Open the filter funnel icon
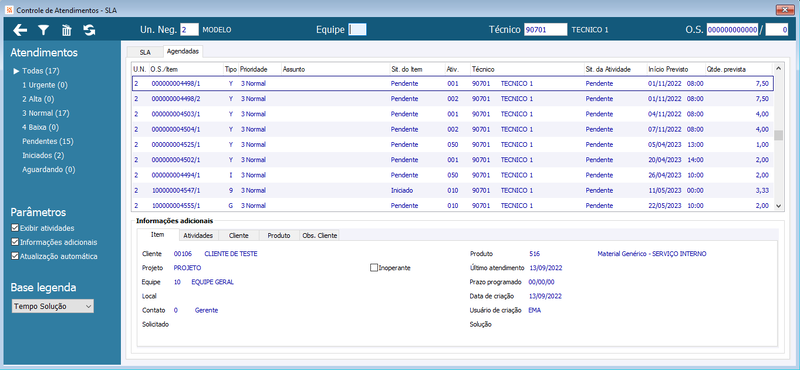Screen dimensions: 800x370 coord(43,31)
